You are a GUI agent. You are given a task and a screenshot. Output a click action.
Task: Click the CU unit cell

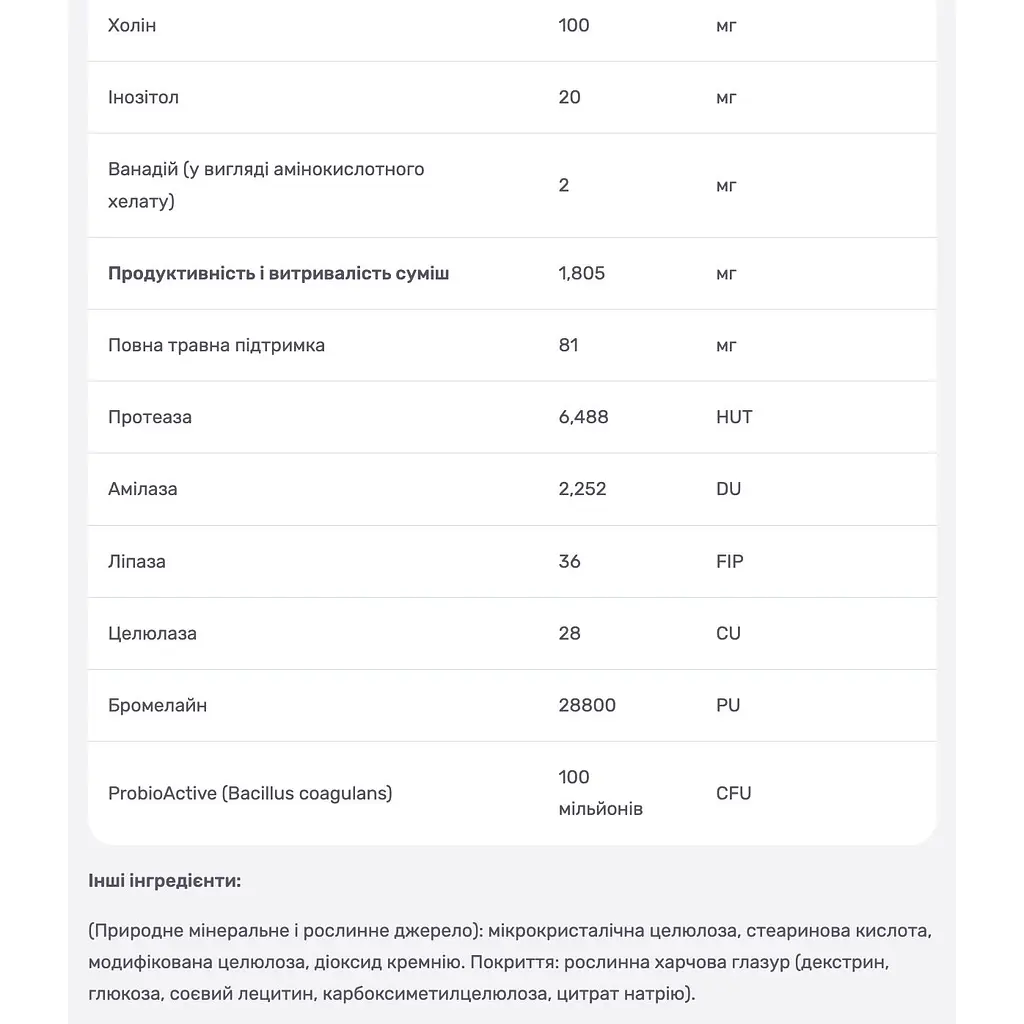(728, 633)
